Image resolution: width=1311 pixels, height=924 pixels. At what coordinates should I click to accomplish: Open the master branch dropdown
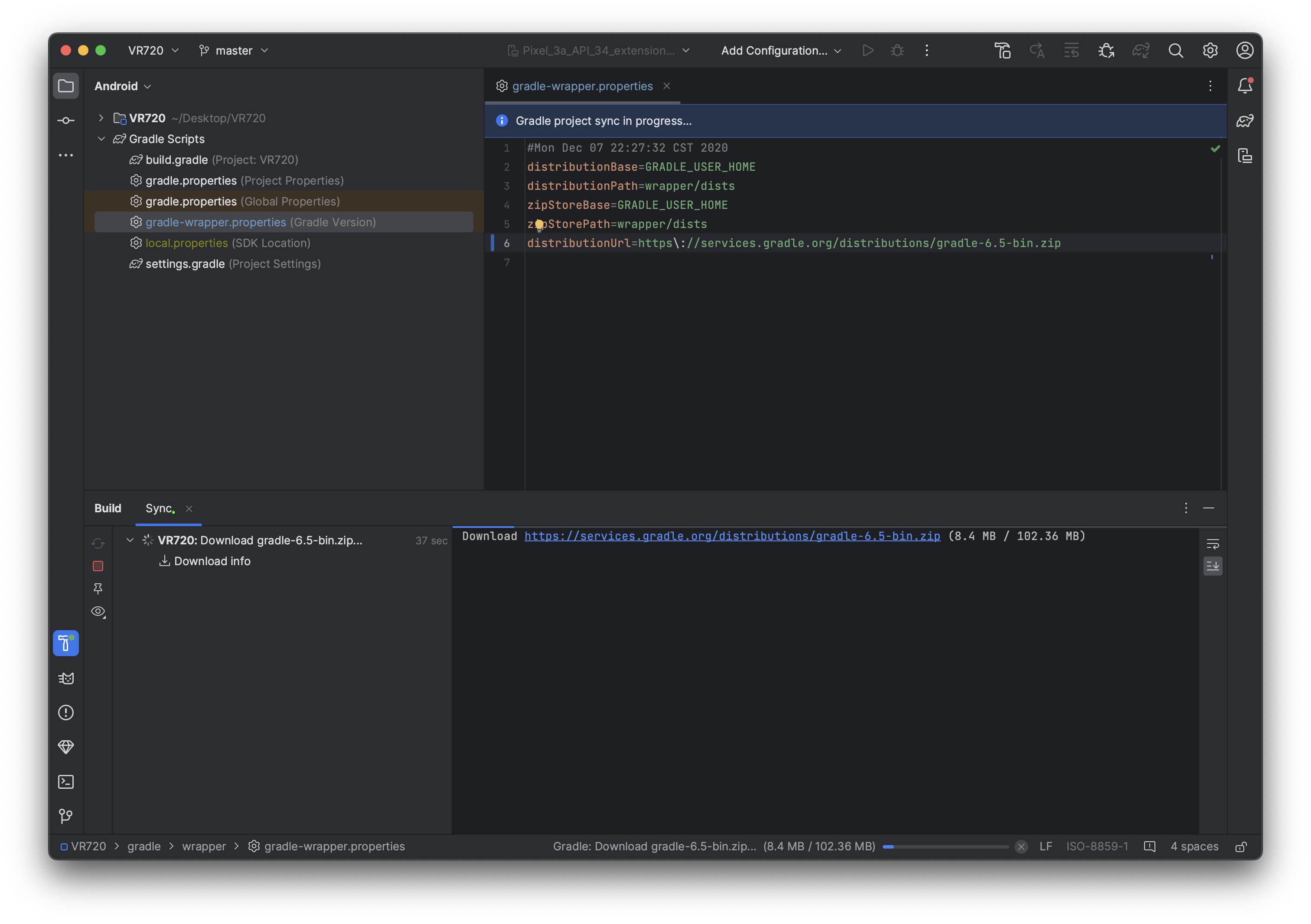(234, 50)
